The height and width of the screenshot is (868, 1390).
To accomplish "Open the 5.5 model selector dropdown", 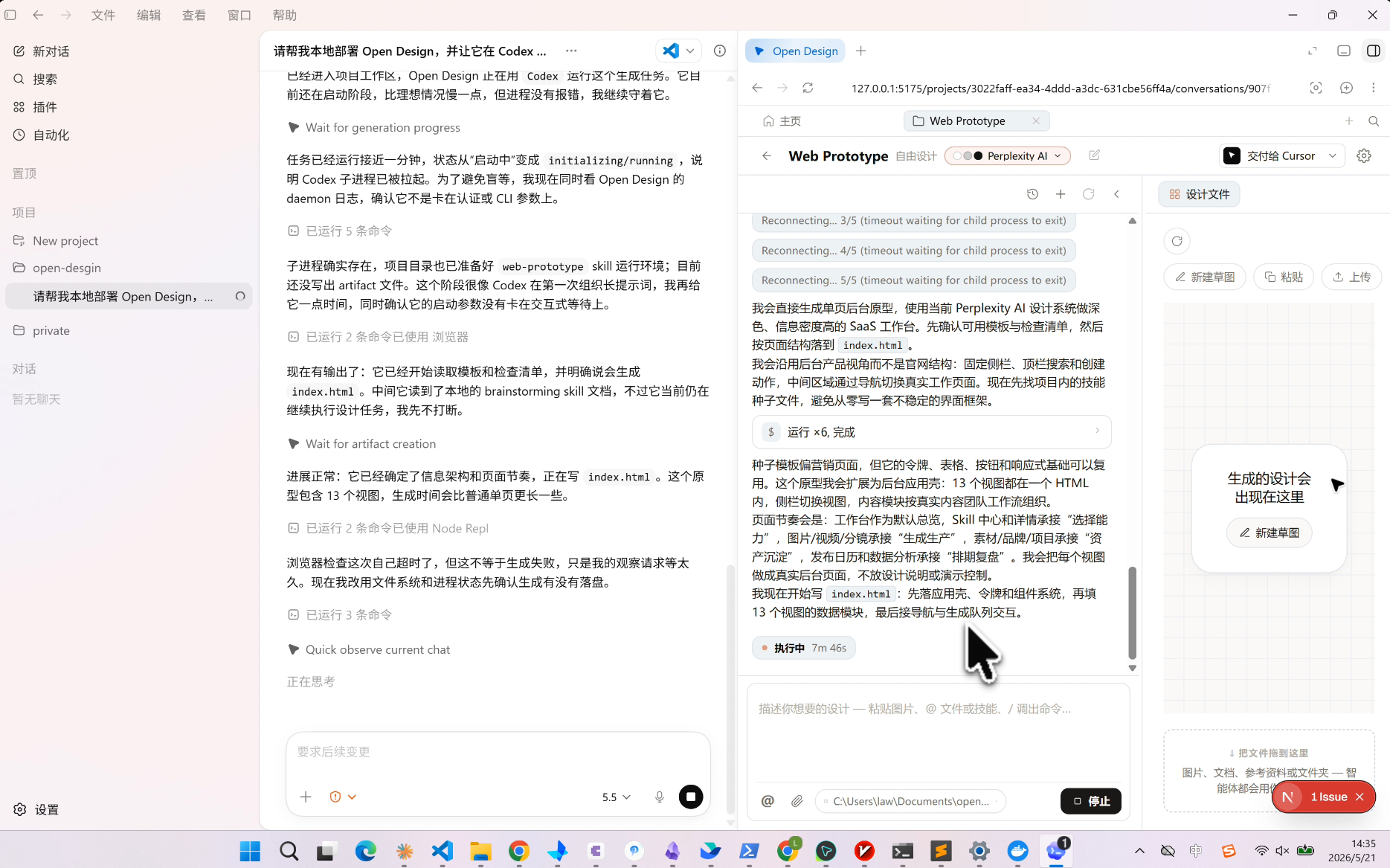I will click(x=616, y=797).
